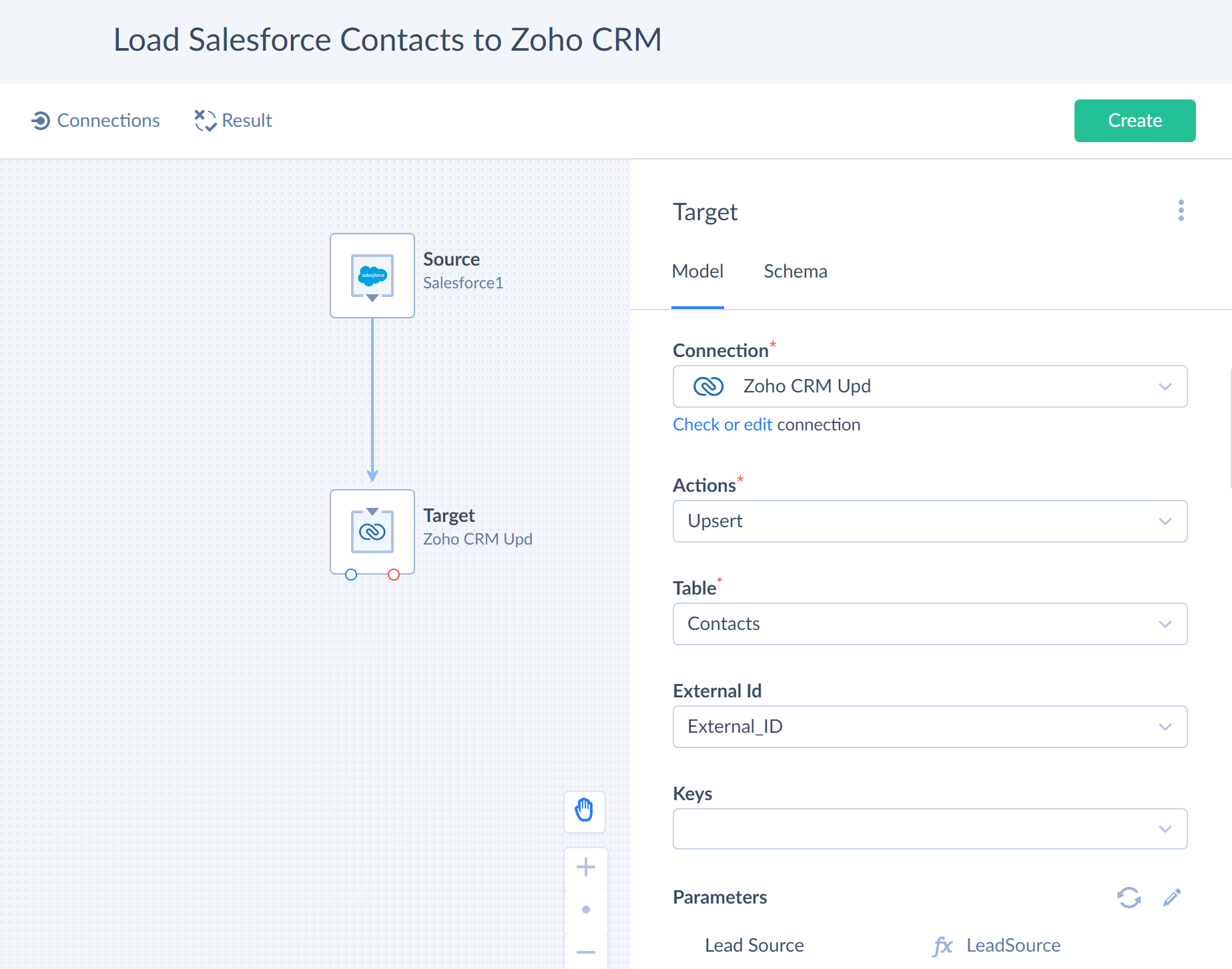Image resolution: width=1232 pixels, height=969 pixels.
Task: Click the Check or edit connection link
Action: click(x=722, y=425)
